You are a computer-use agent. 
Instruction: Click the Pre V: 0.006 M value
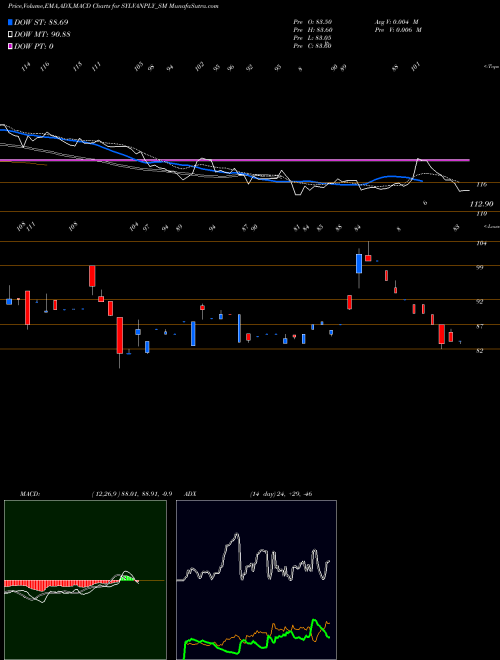(x=398, y=30)
